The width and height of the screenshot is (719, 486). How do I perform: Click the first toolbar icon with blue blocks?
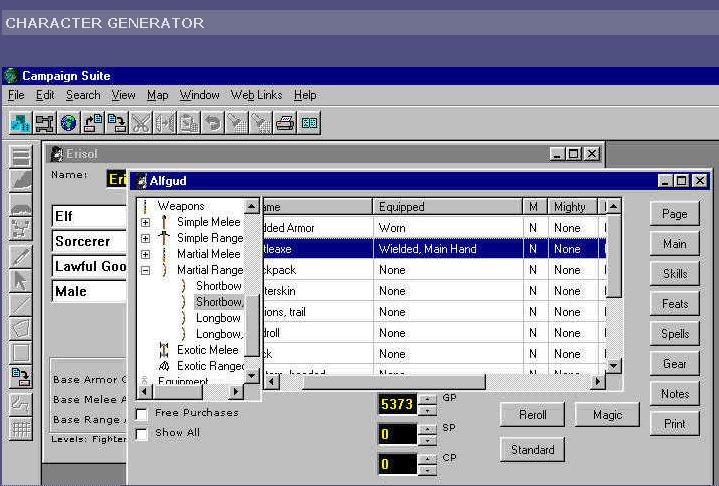[x=20, y=123]
